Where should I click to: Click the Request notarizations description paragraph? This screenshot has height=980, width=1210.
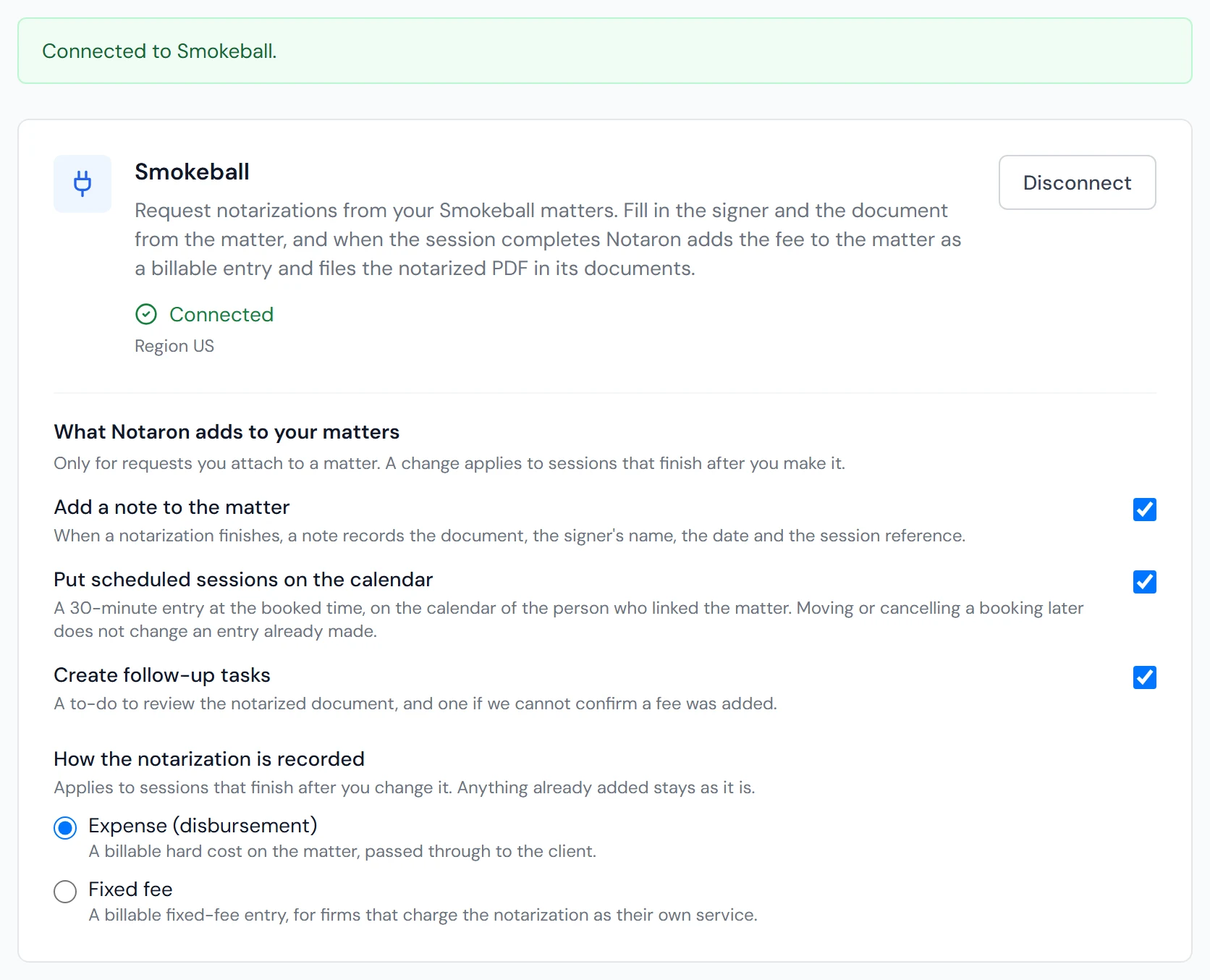pos(548,240)
